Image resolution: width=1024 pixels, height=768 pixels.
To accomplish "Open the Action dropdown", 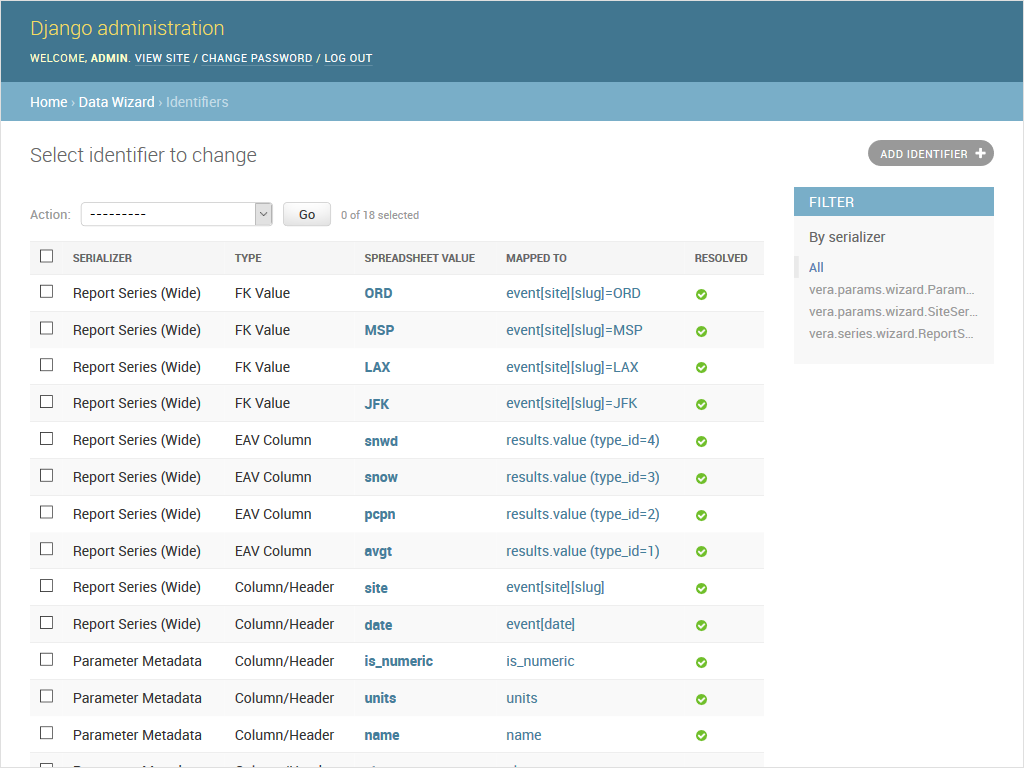I will pyautogui.click(x=176, y=213).
